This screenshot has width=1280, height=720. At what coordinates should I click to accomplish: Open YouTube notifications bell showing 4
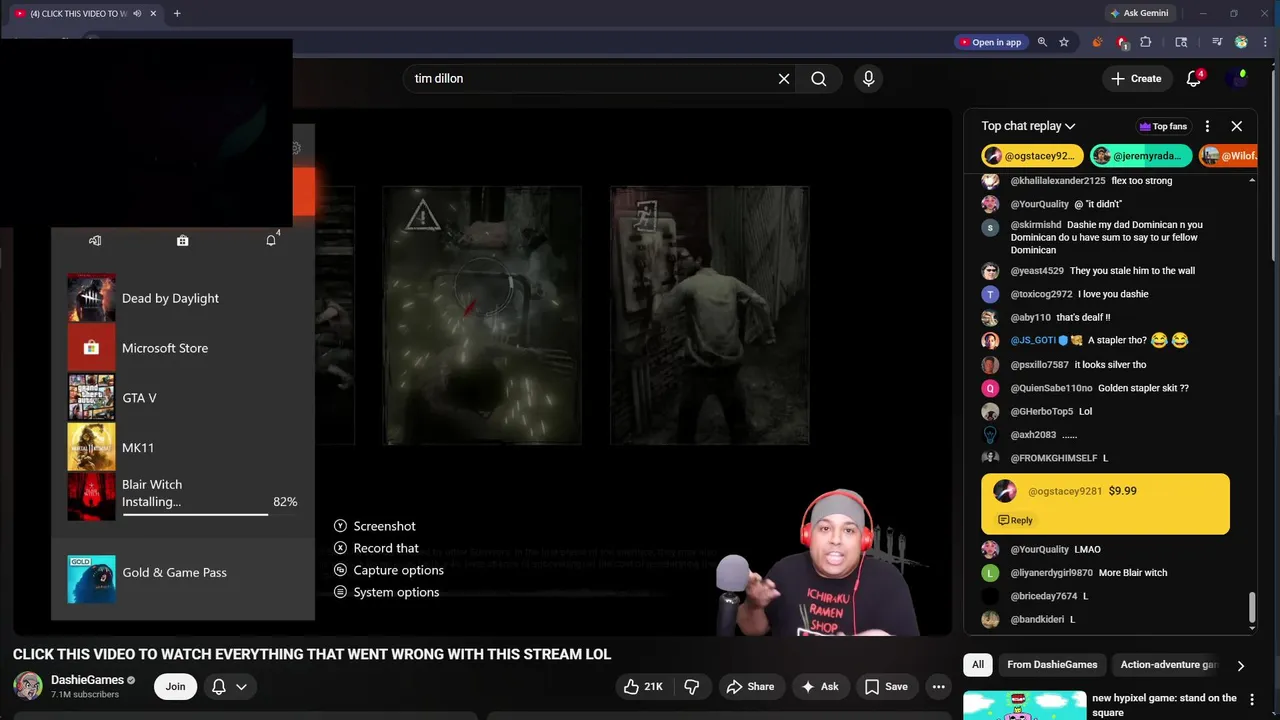pyautogui.click(x=1194, y=78)
